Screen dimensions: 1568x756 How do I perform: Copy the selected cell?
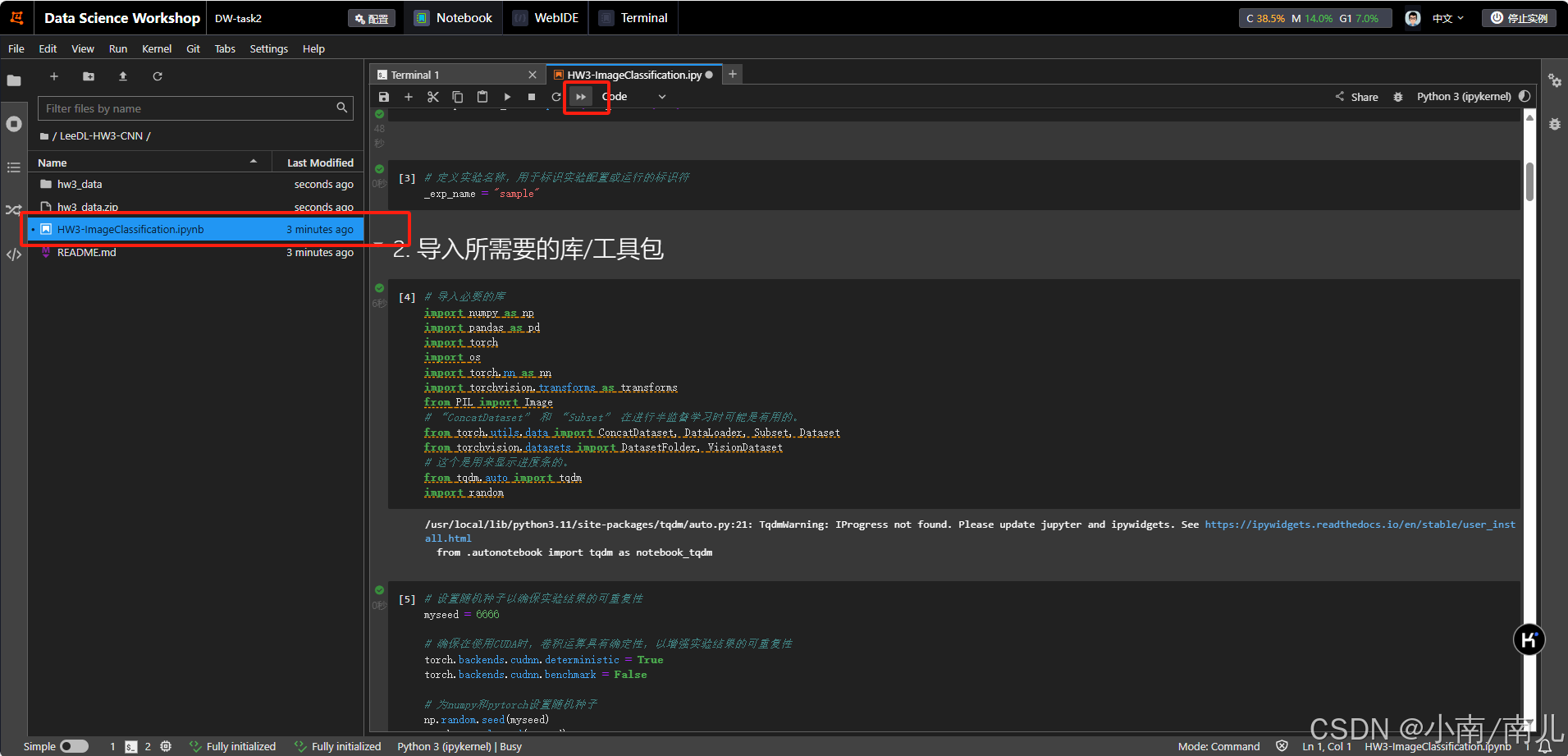458,97
